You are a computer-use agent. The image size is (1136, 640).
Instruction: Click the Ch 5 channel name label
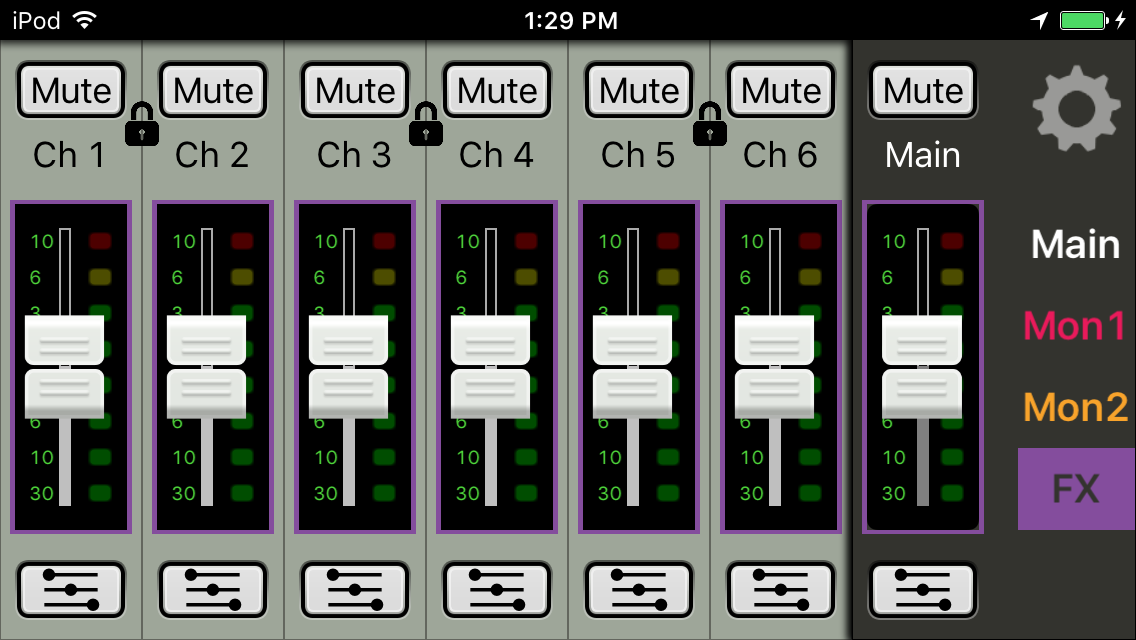pos(638,155)
